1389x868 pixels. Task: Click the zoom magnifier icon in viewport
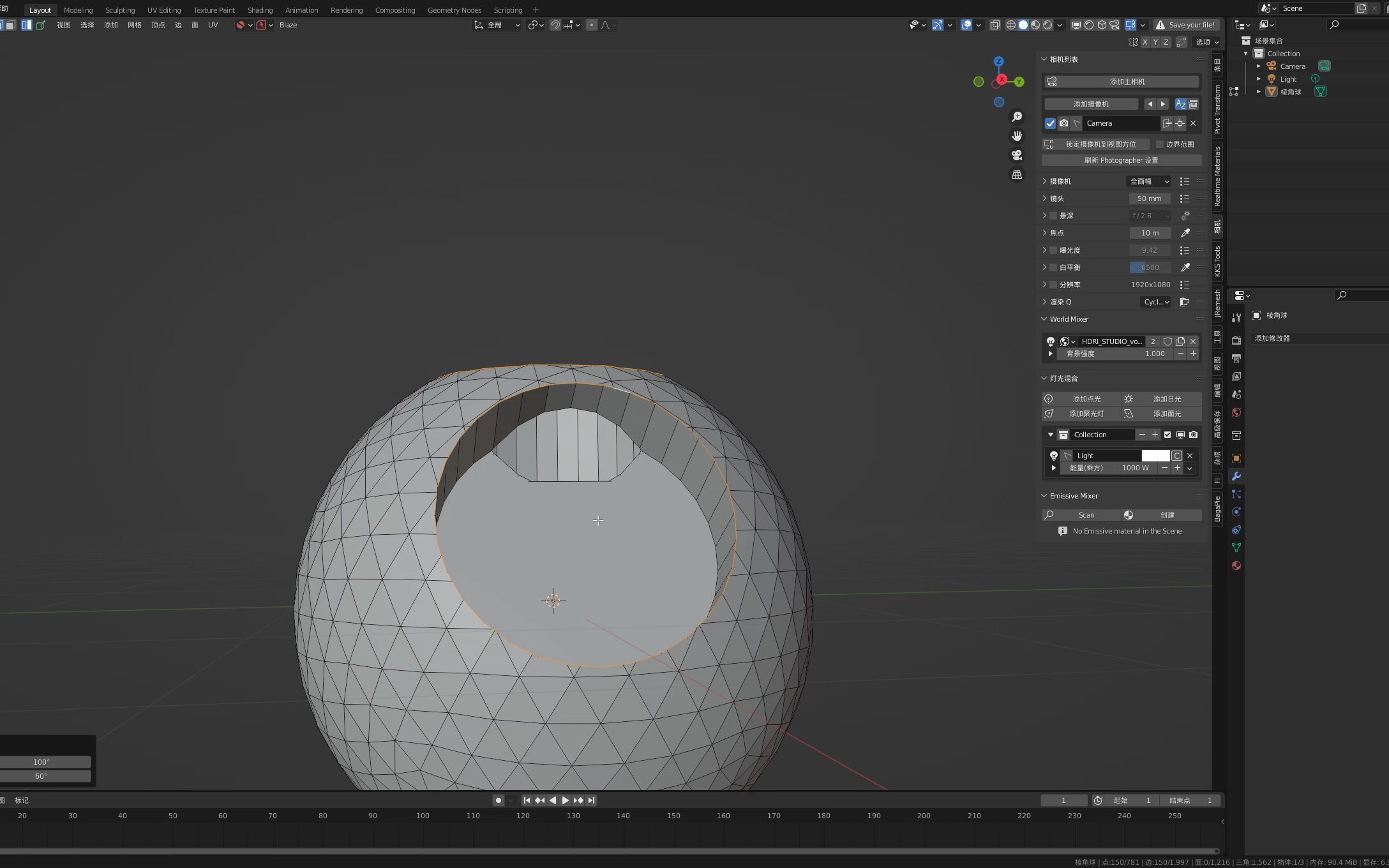pyautogui.click(x=1017, y=117)
